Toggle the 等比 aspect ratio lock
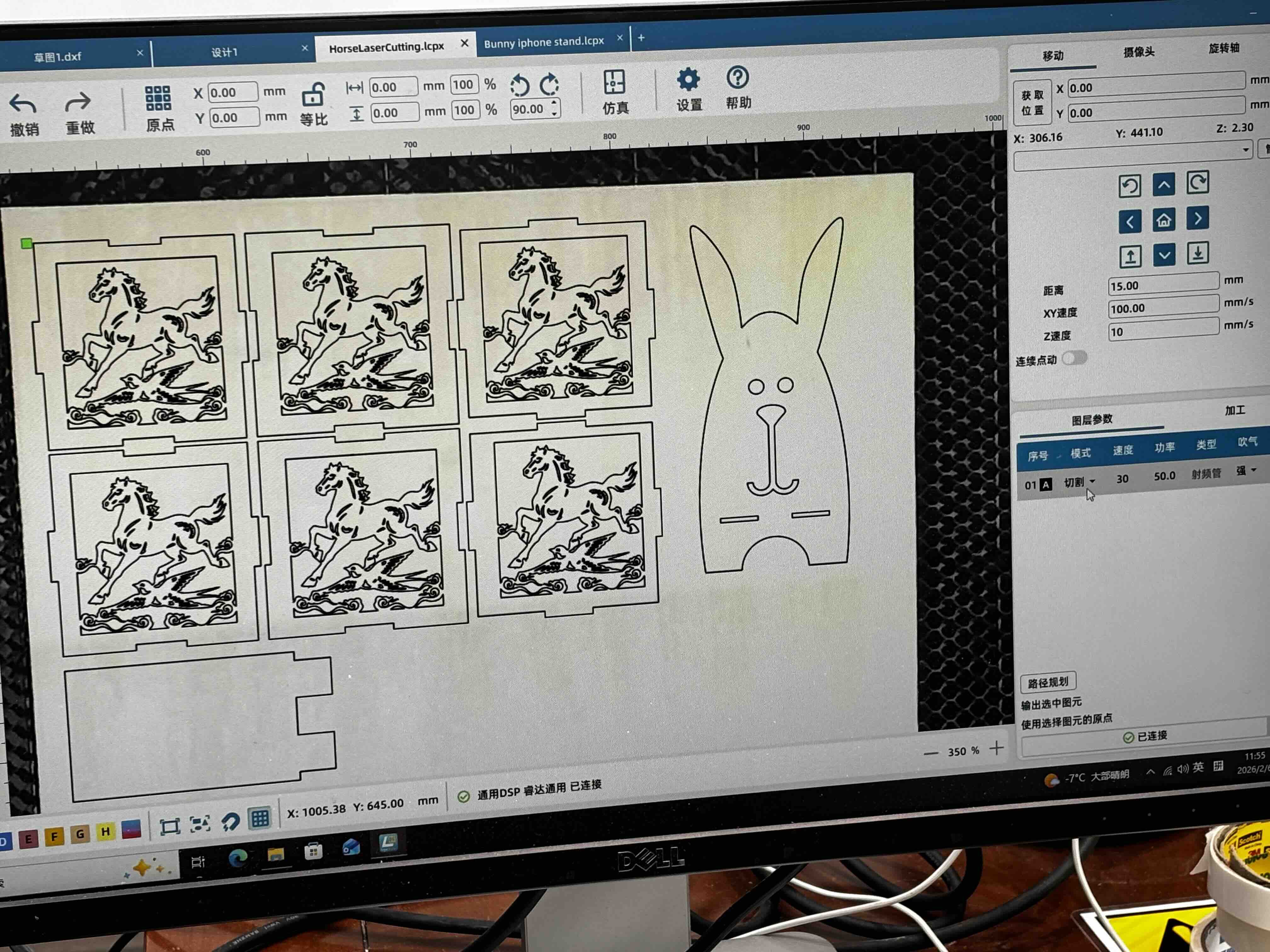Screen dimensions: 1270x952 313,95
